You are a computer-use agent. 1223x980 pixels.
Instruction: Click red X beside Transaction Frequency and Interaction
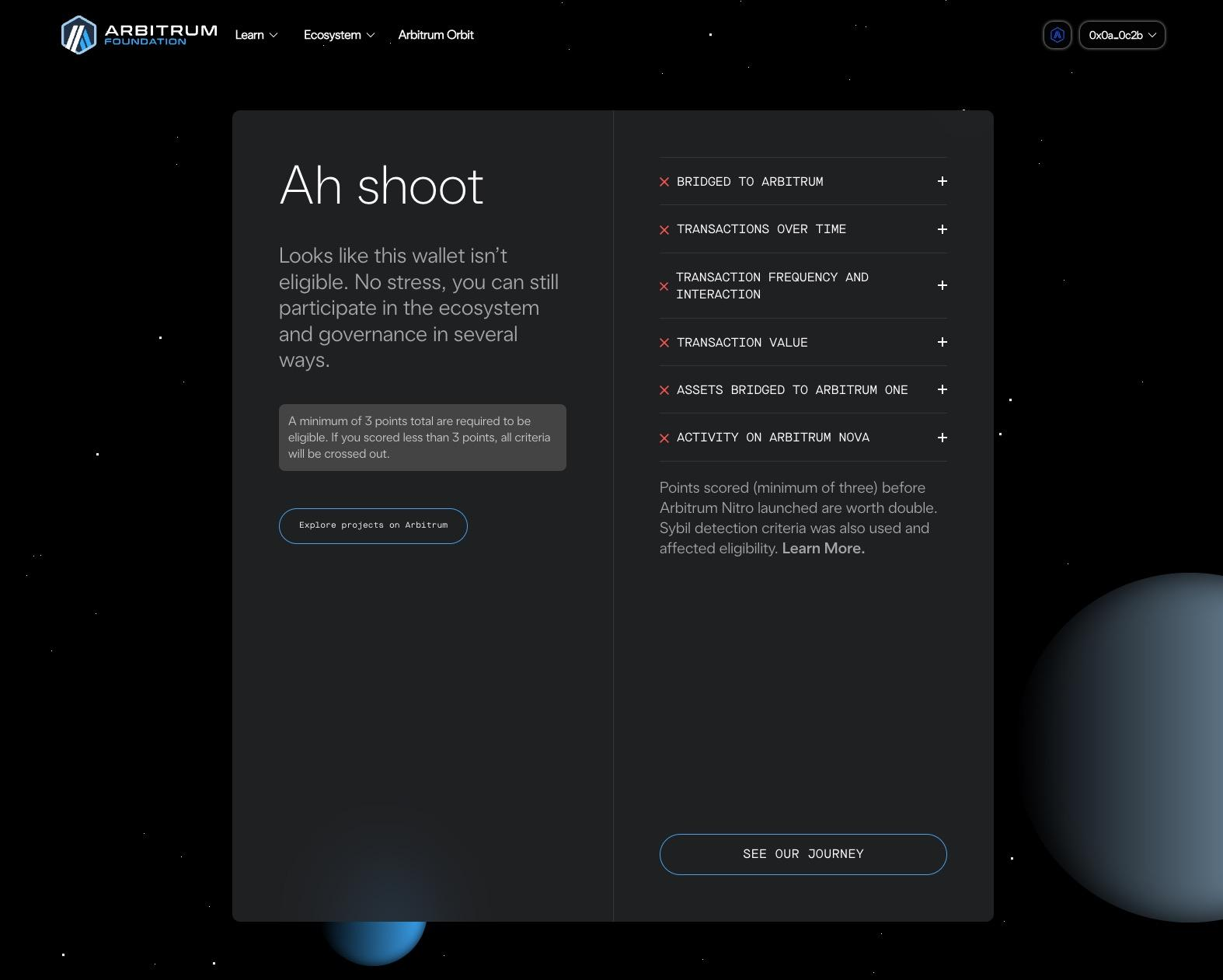pyautogui.click(x=664, y=286)
